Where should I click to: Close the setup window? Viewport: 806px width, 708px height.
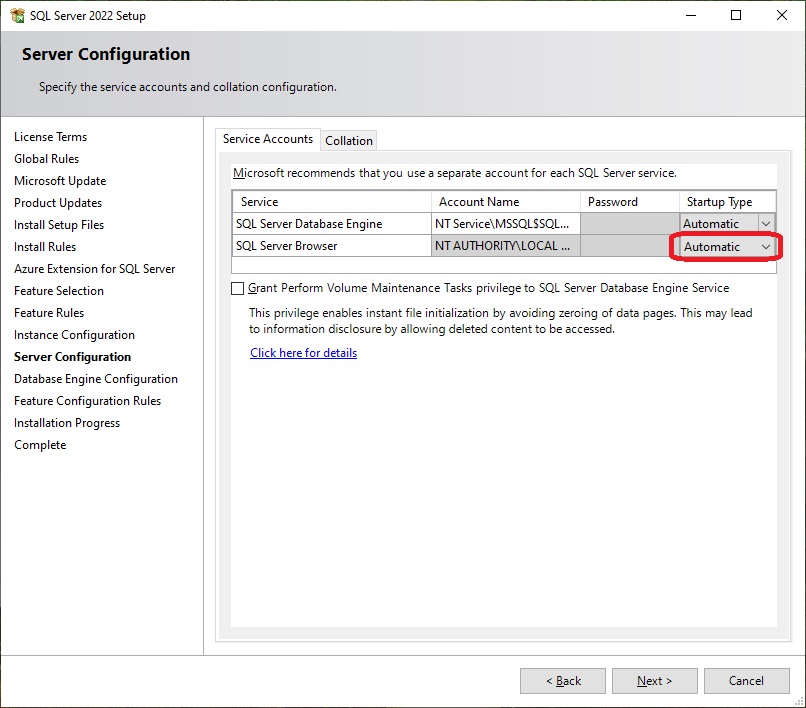pos(782,15)
